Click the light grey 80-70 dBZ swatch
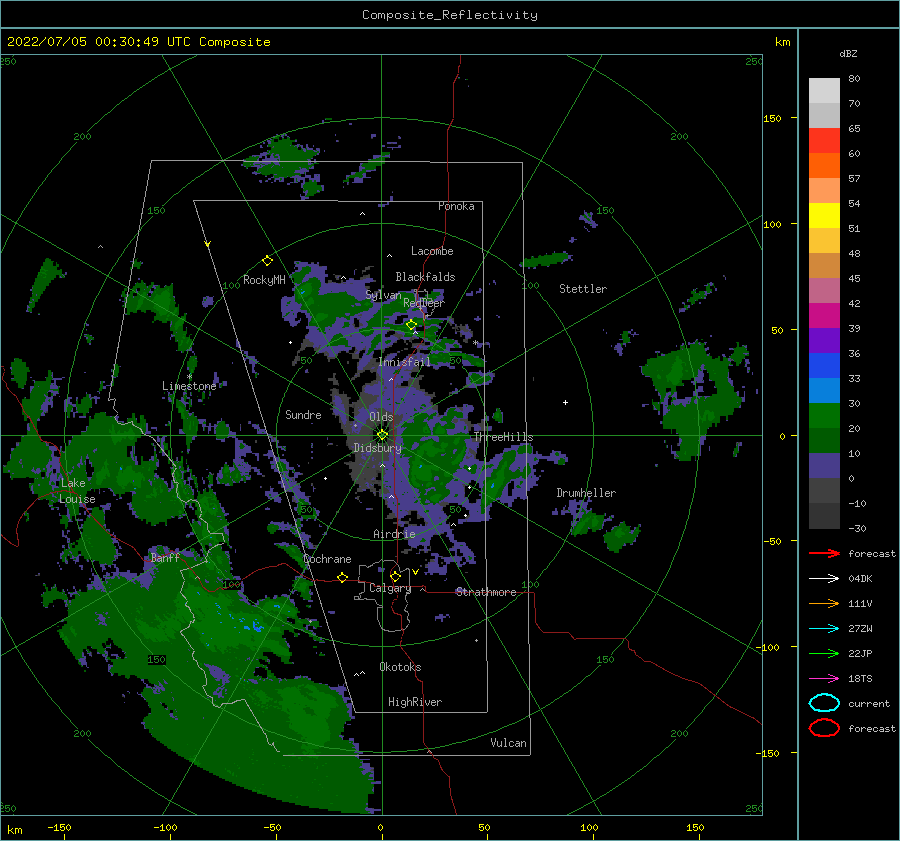900x841 pixels. point(824,91)
